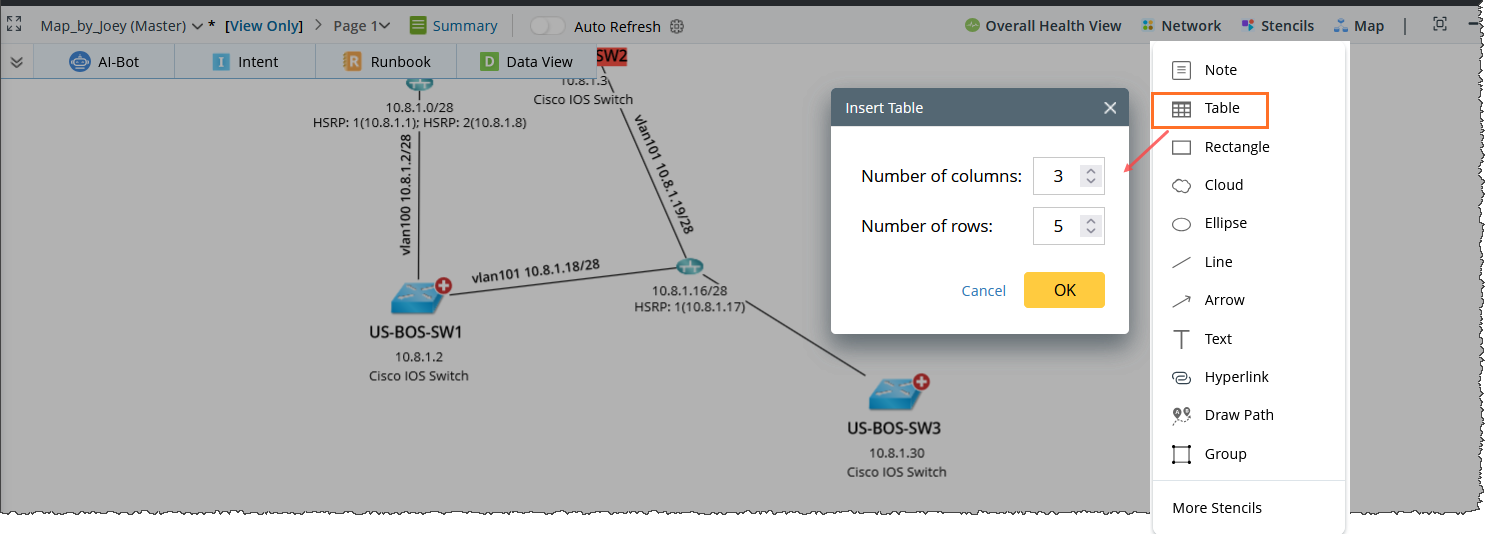Click the Overall Health View icon
The height and width of the screenshot is (534, 1486).
click(x=972, y=26)
